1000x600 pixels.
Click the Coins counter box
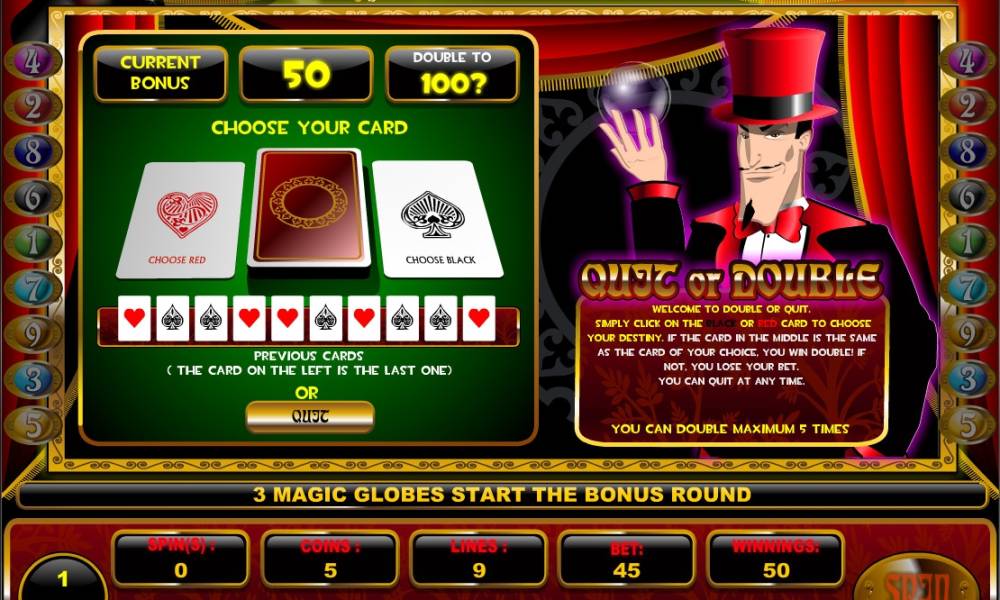[x=330, y=559]
